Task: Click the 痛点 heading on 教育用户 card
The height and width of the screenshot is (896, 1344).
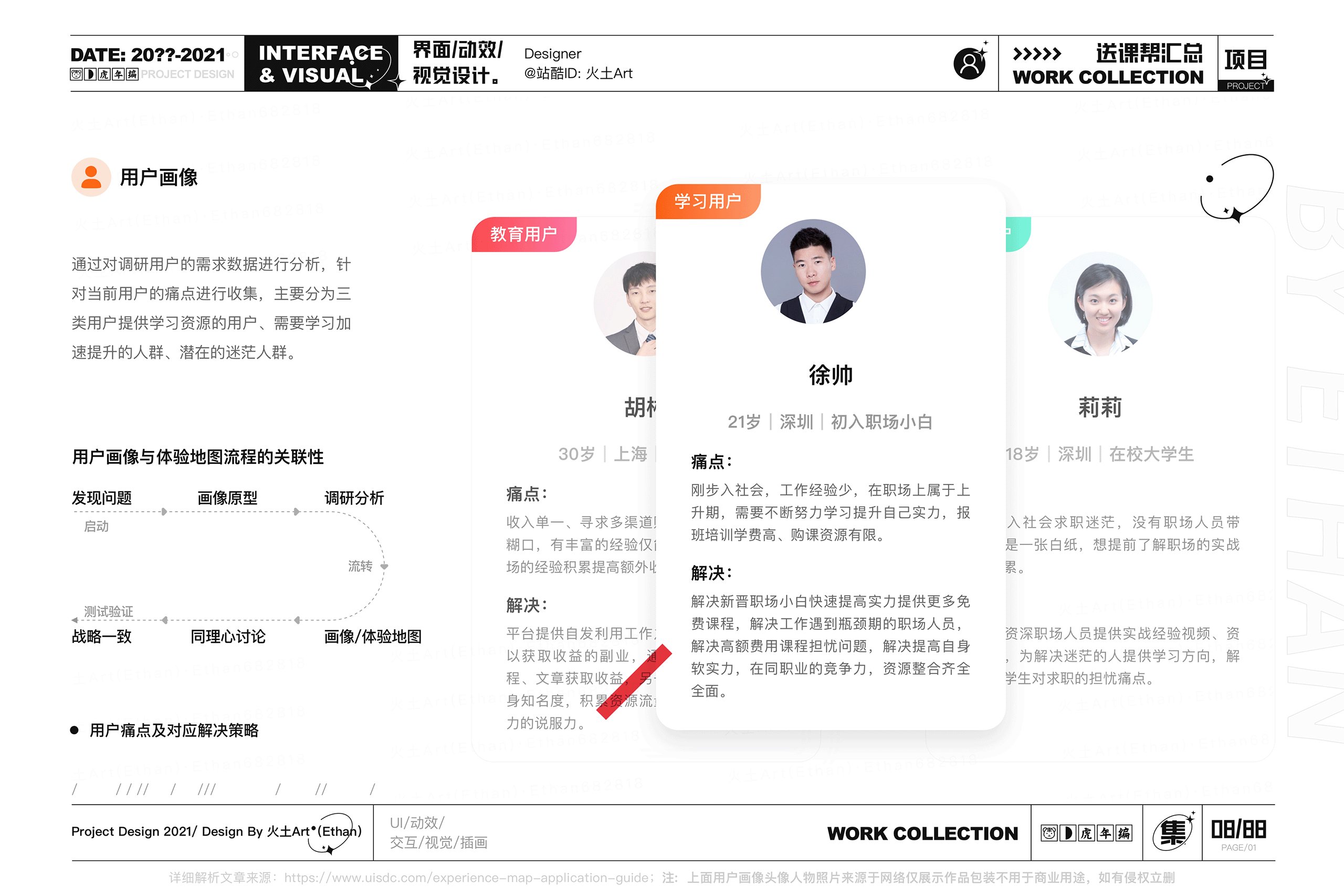Action: click(x=527, y=494)
